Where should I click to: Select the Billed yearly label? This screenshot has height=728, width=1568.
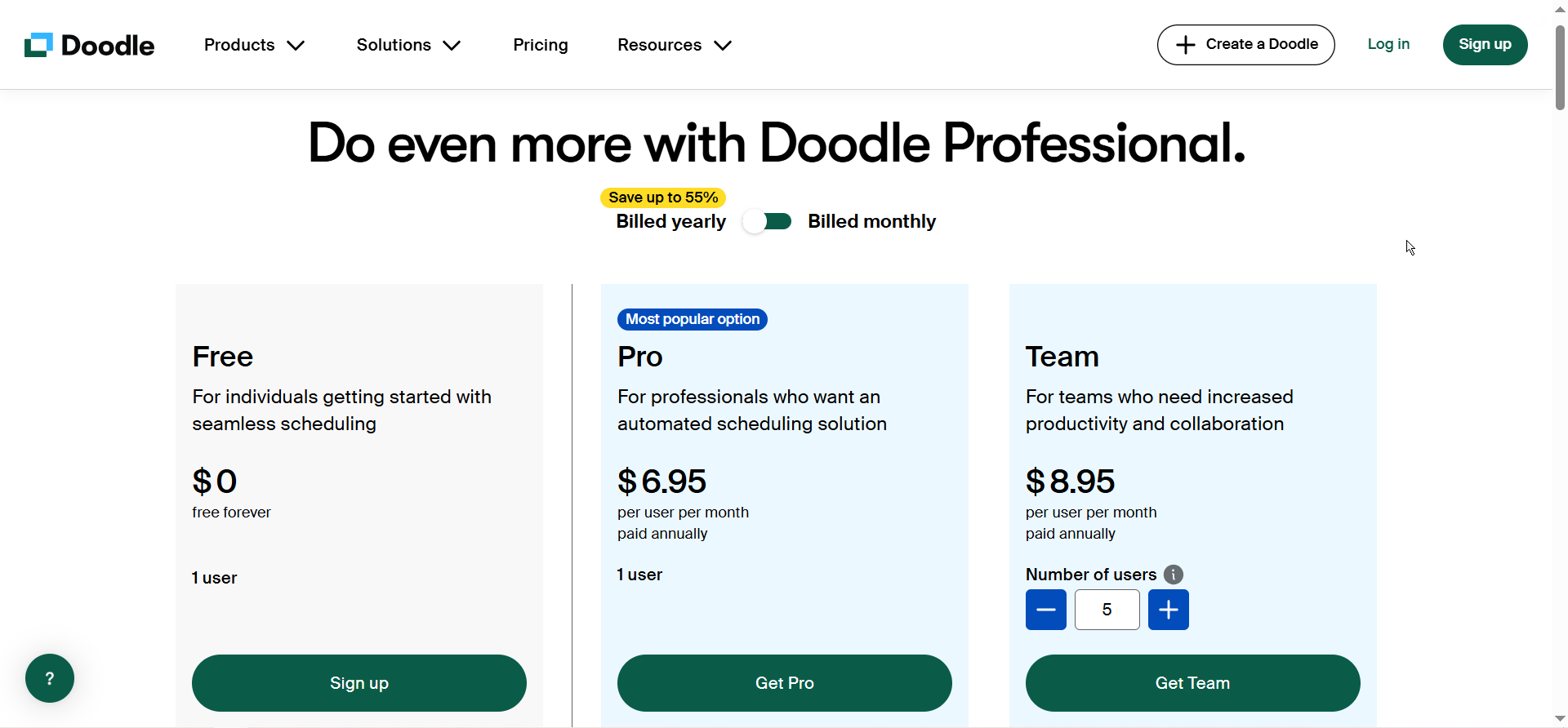[670, 221]
